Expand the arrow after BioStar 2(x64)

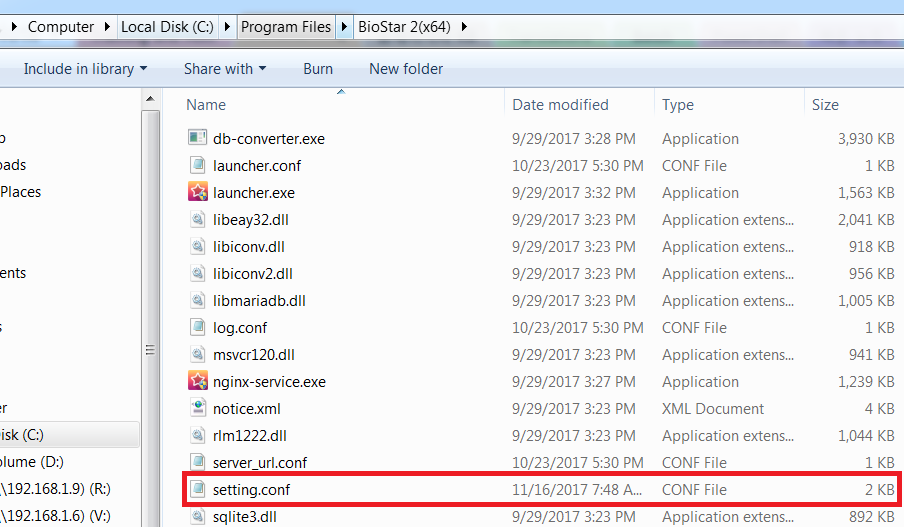click(464, 27)
